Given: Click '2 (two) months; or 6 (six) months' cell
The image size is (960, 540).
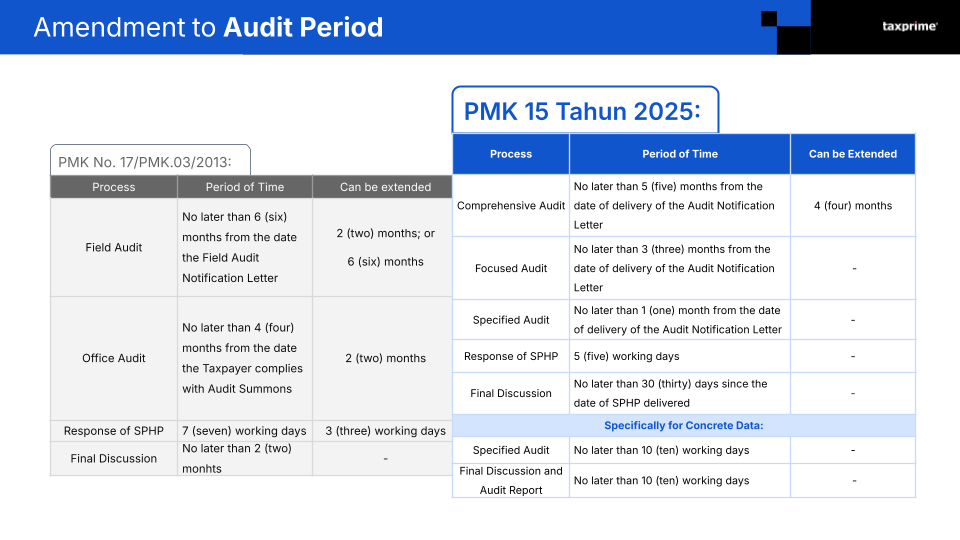Looking at the screenshot, I should tap(385, 247).
